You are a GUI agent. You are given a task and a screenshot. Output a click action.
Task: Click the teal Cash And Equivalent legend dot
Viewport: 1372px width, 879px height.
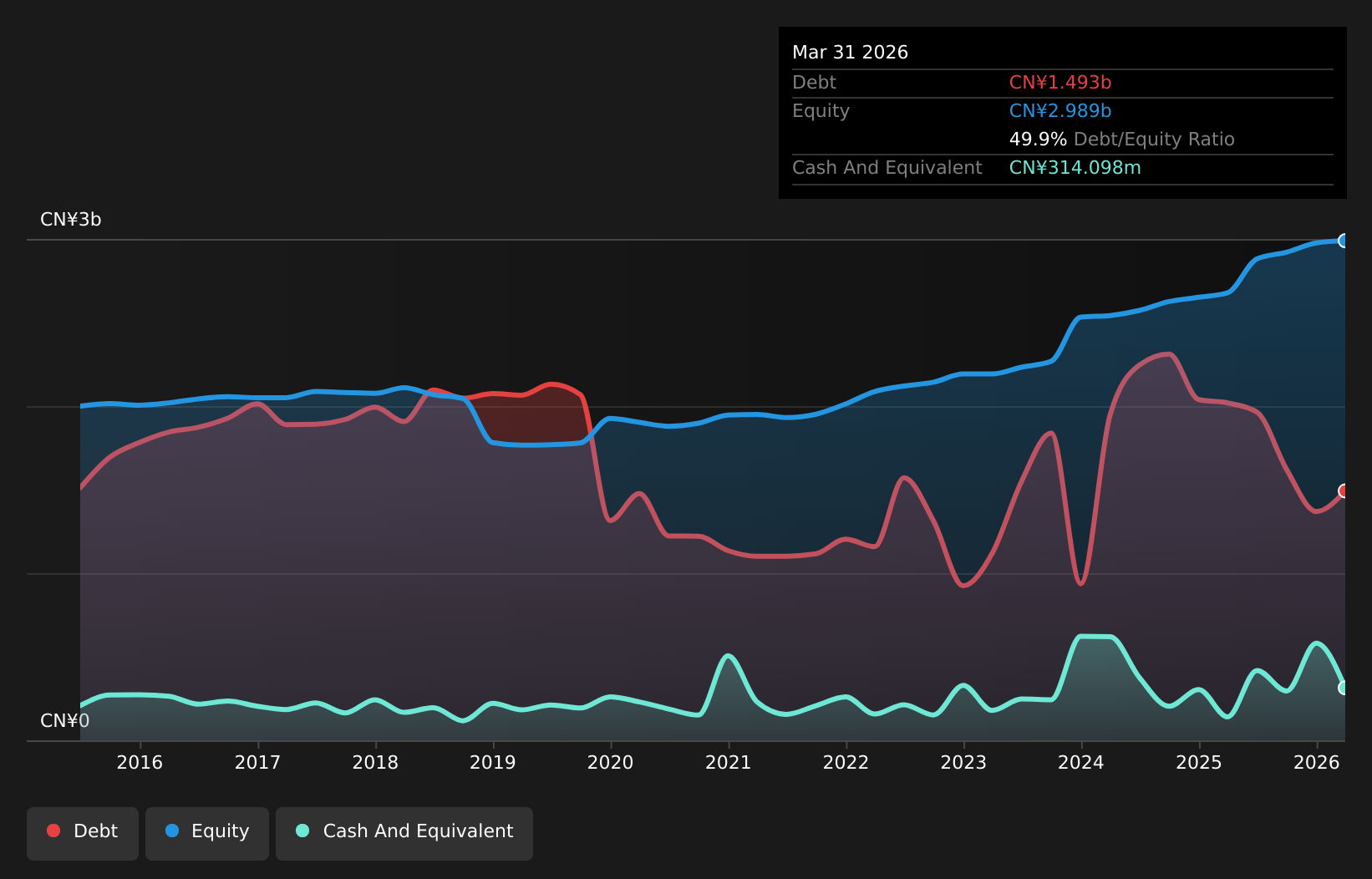pos(302,831)
